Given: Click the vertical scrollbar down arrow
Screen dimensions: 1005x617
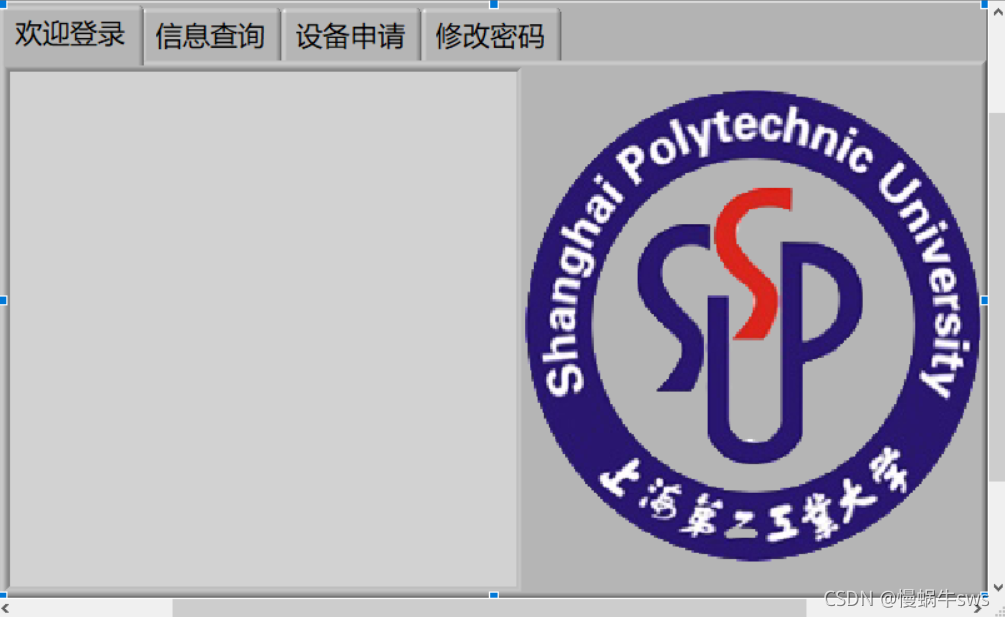Looking at the screenshot, I should 997,587.
